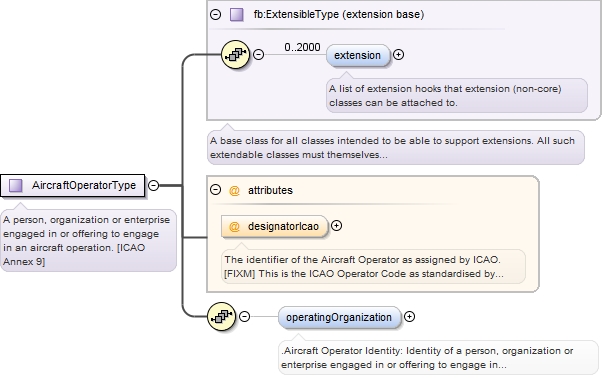Expand the extension element with plus
The width and height of the screenshot is (606, 378).
[398, 55]
